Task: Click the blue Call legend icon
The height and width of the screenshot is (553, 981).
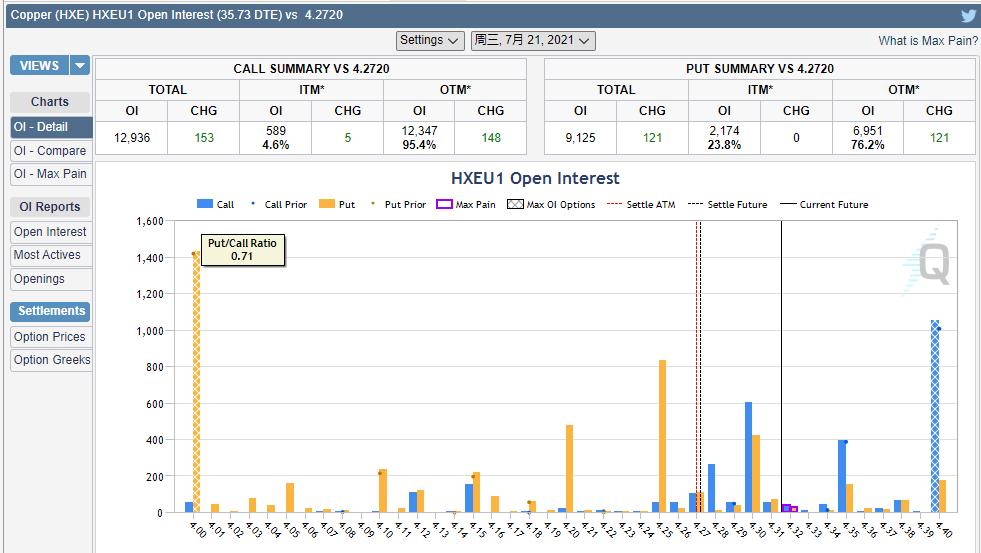Action: 204,205
